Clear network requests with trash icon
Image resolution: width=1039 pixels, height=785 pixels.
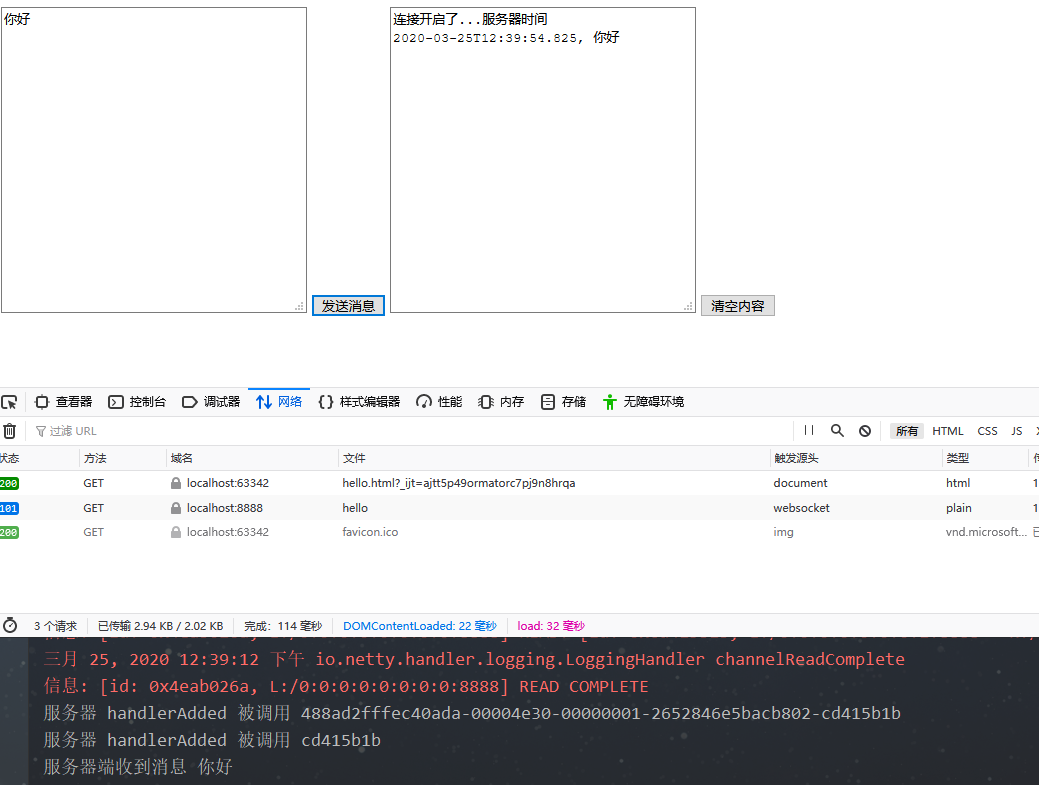point(9,431)
